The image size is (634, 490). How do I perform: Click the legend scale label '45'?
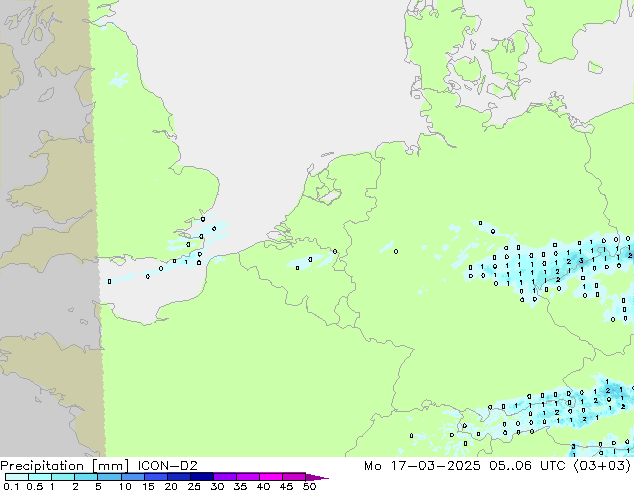tap(286, 486)
